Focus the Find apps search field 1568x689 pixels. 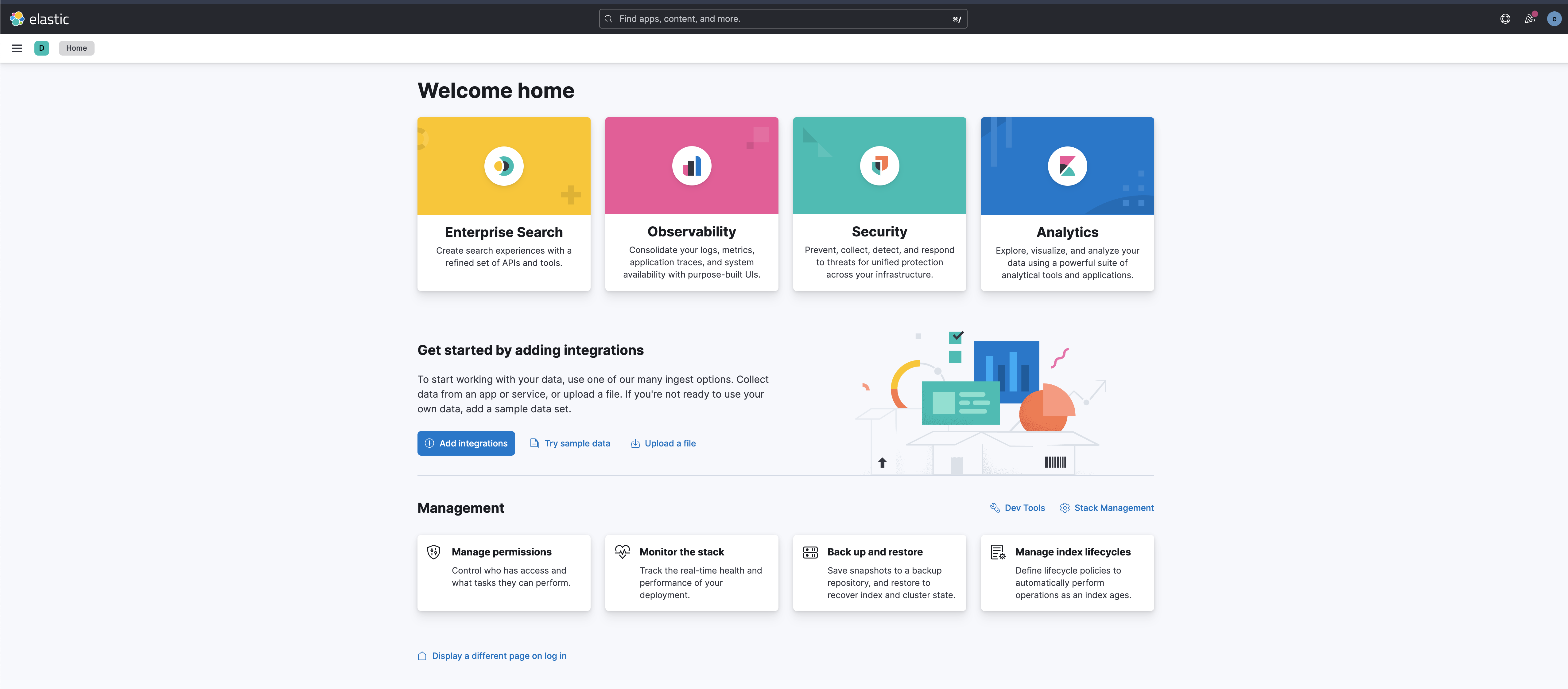pyautogui.click(x=782, y=19)
